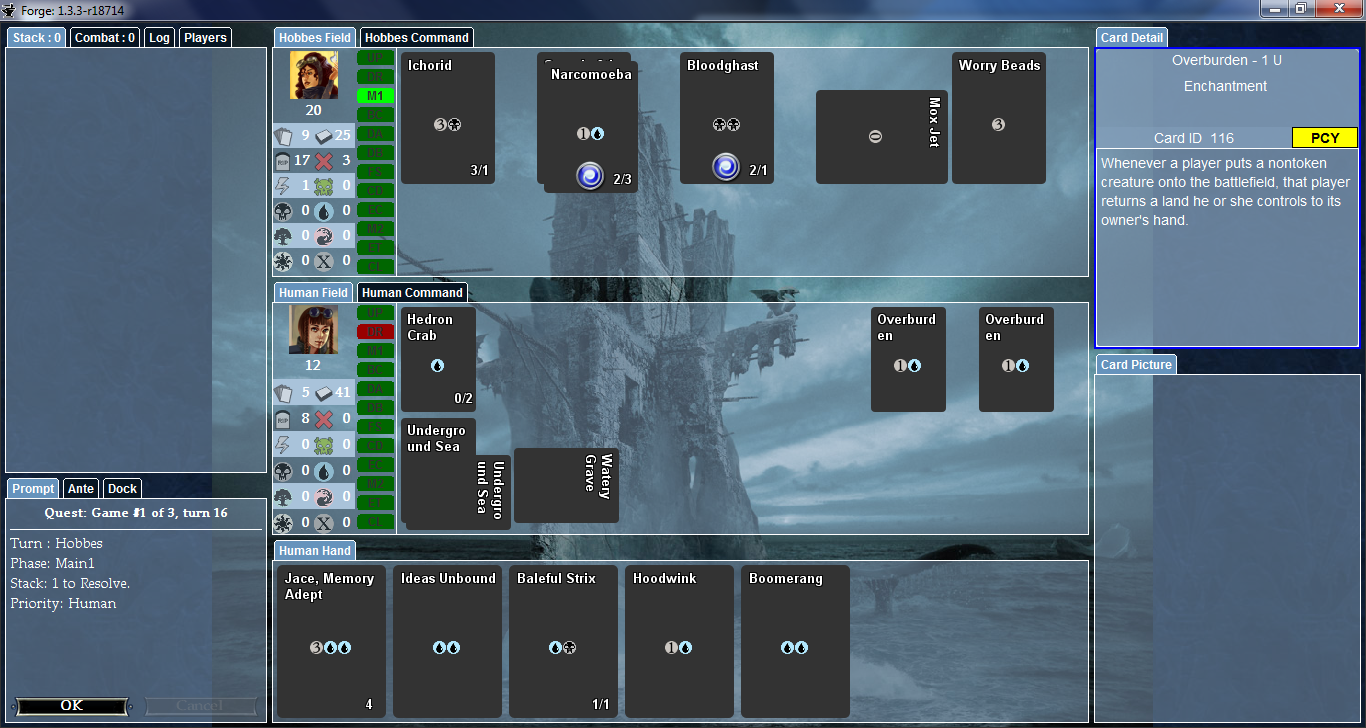Select Boomerang card in hand
The image size is (1366, 728).
[795, 641]
